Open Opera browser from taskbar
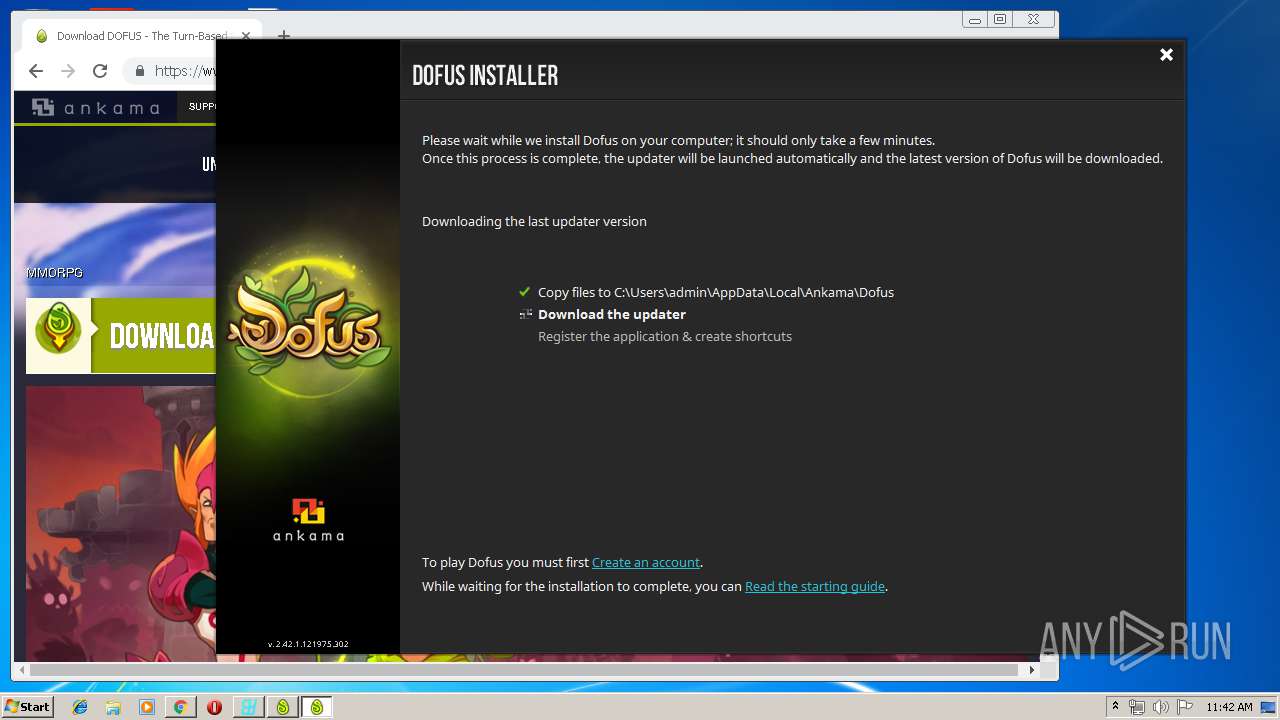The height and width of the screenshot is (720, 1280). pos(214,707)
